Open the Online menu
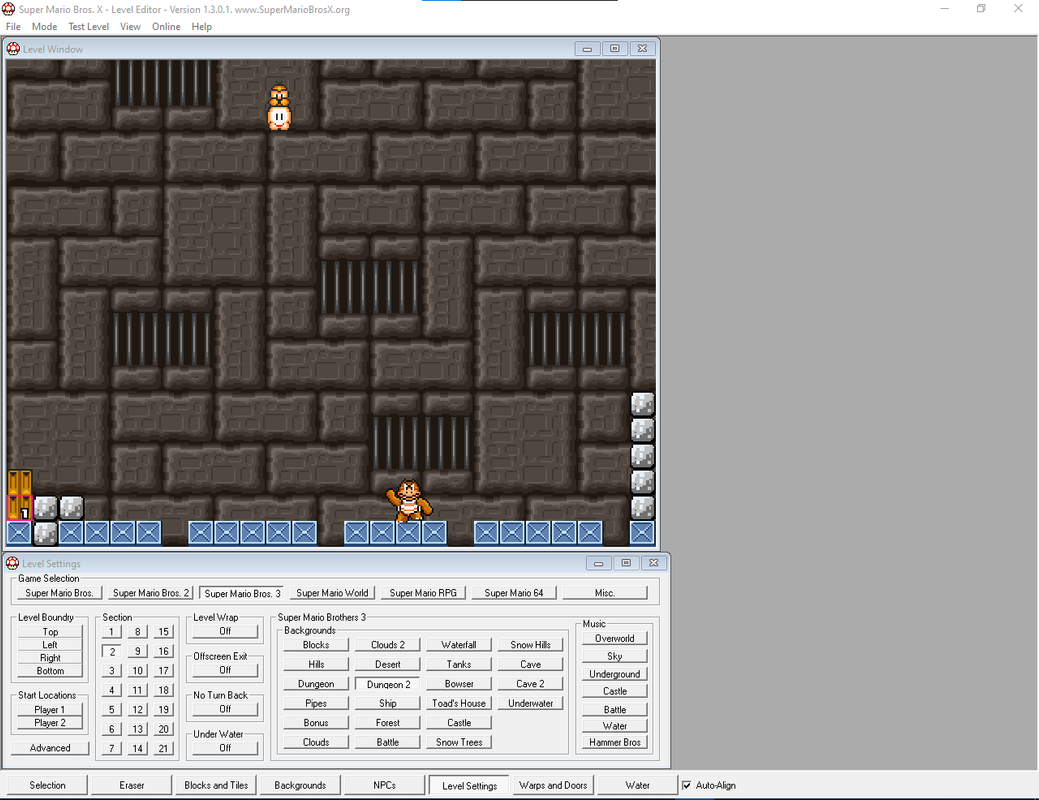 click(x=166, y=27)
